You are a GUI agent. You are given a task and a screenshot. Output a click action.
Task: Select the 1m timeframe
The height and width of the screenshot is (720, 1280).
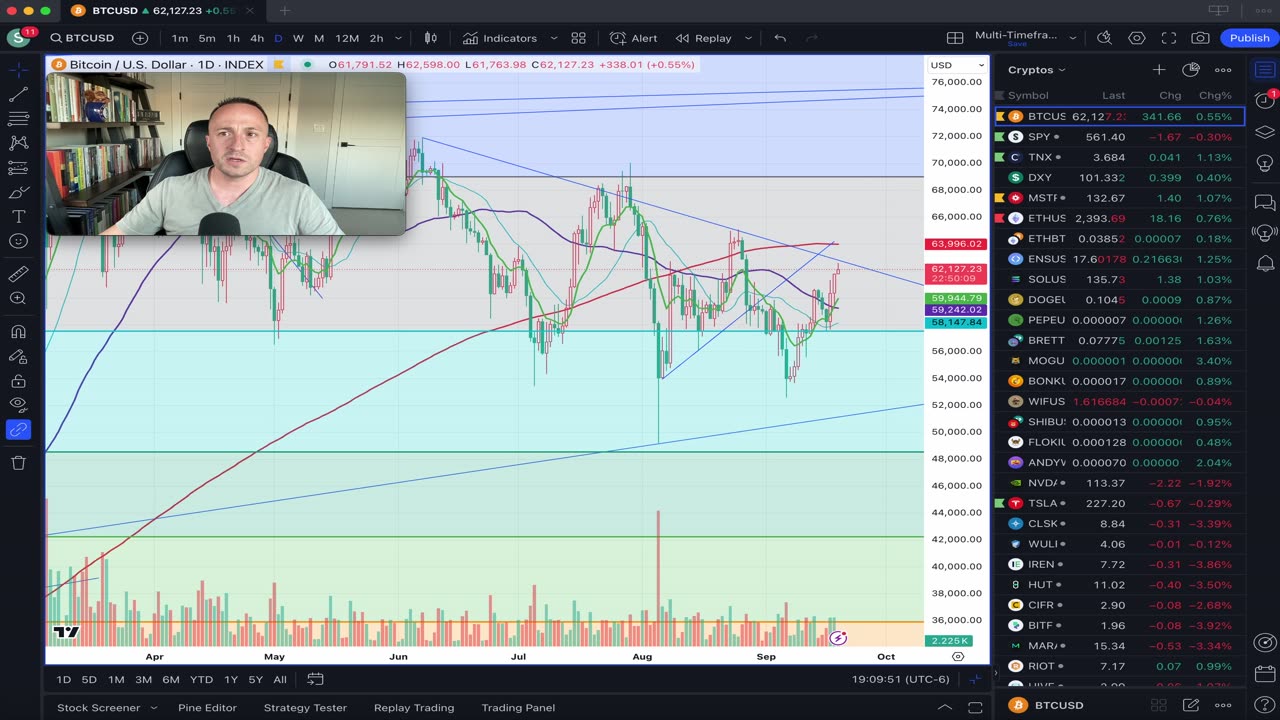[x=180, y=38]
